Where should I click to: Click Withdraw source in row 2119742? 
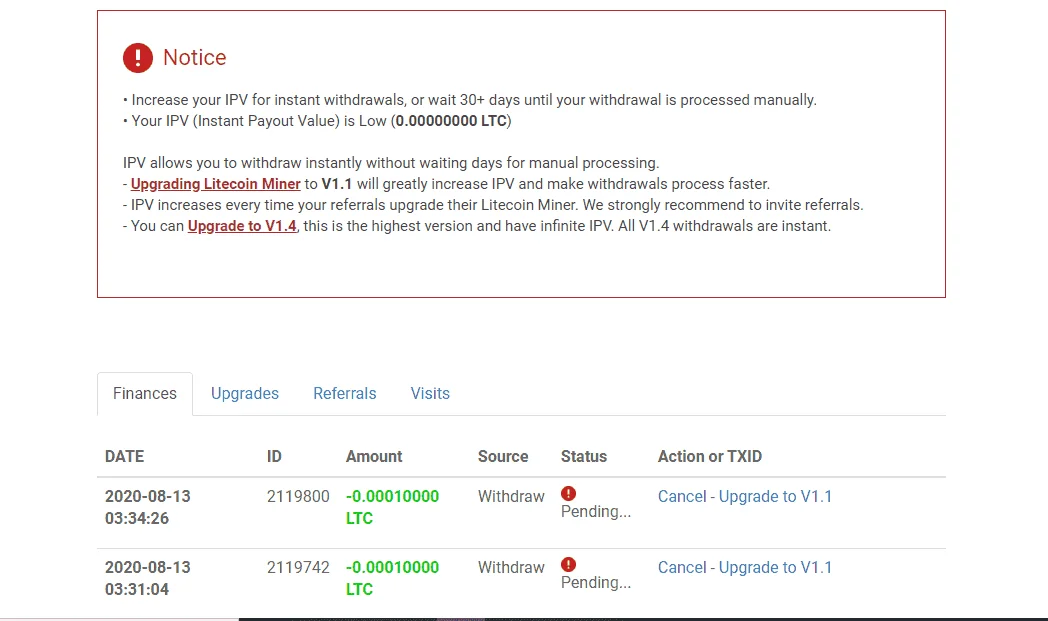click(x=511, y=568)
